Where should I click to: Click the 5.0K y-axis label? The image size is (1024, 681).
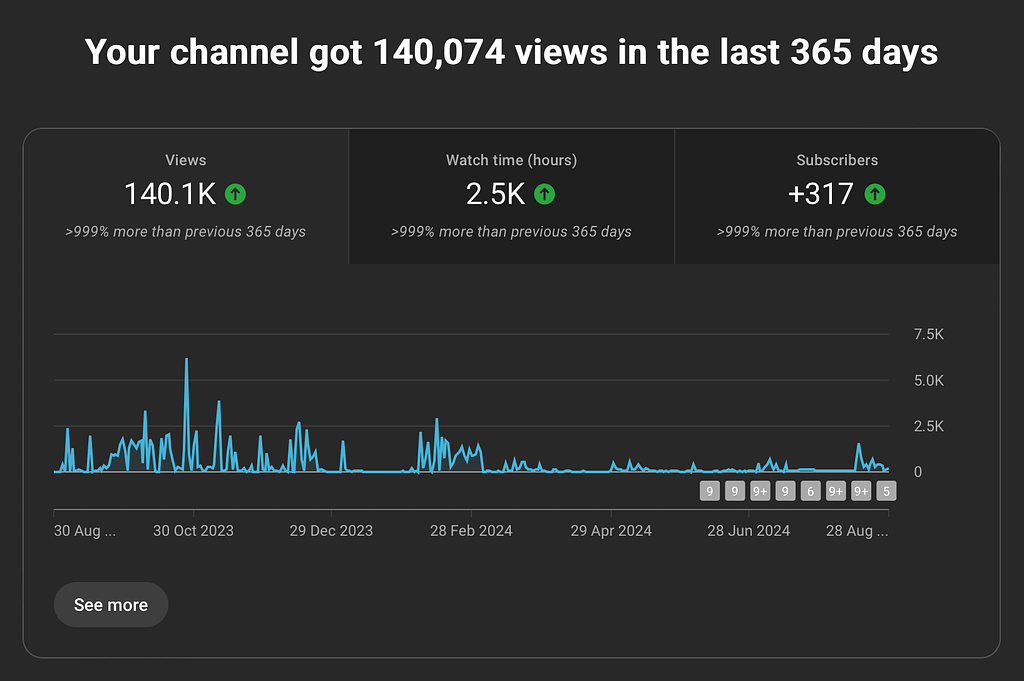(x=929, y=380)
